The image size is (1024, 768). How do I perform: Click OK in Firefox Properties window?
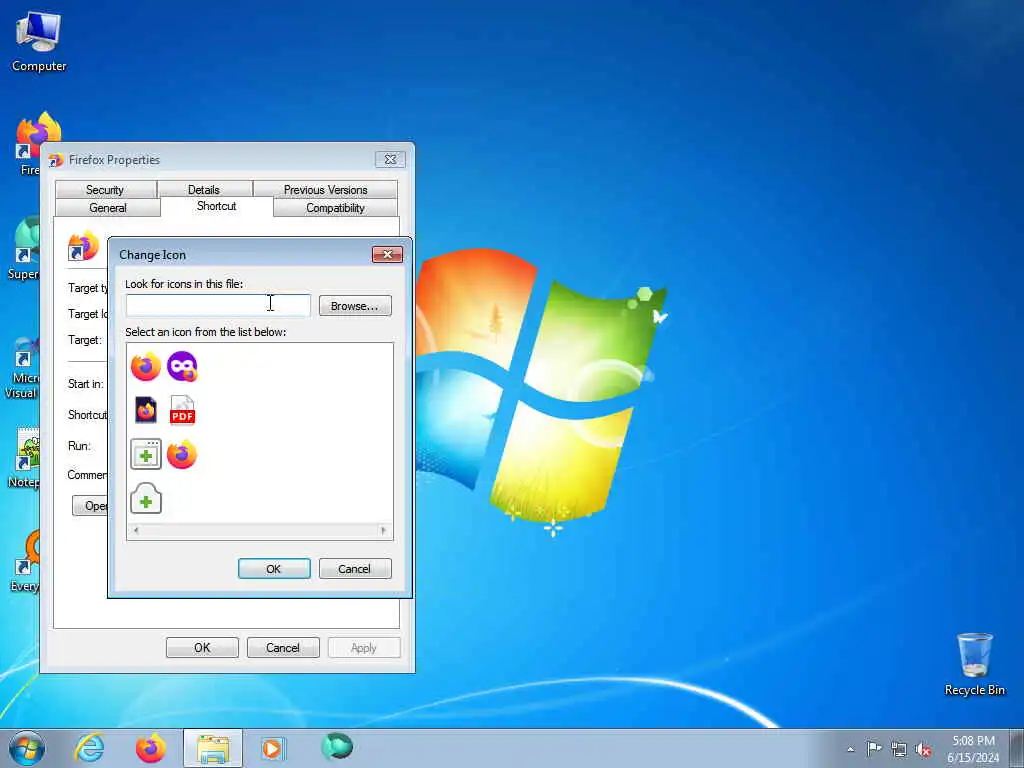coord(202,648)
